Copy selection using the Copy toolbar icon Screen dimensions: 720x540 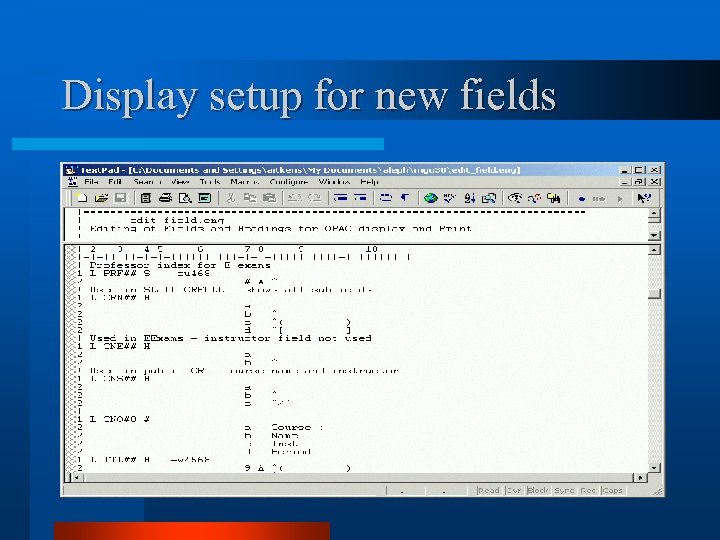(250, 198)
